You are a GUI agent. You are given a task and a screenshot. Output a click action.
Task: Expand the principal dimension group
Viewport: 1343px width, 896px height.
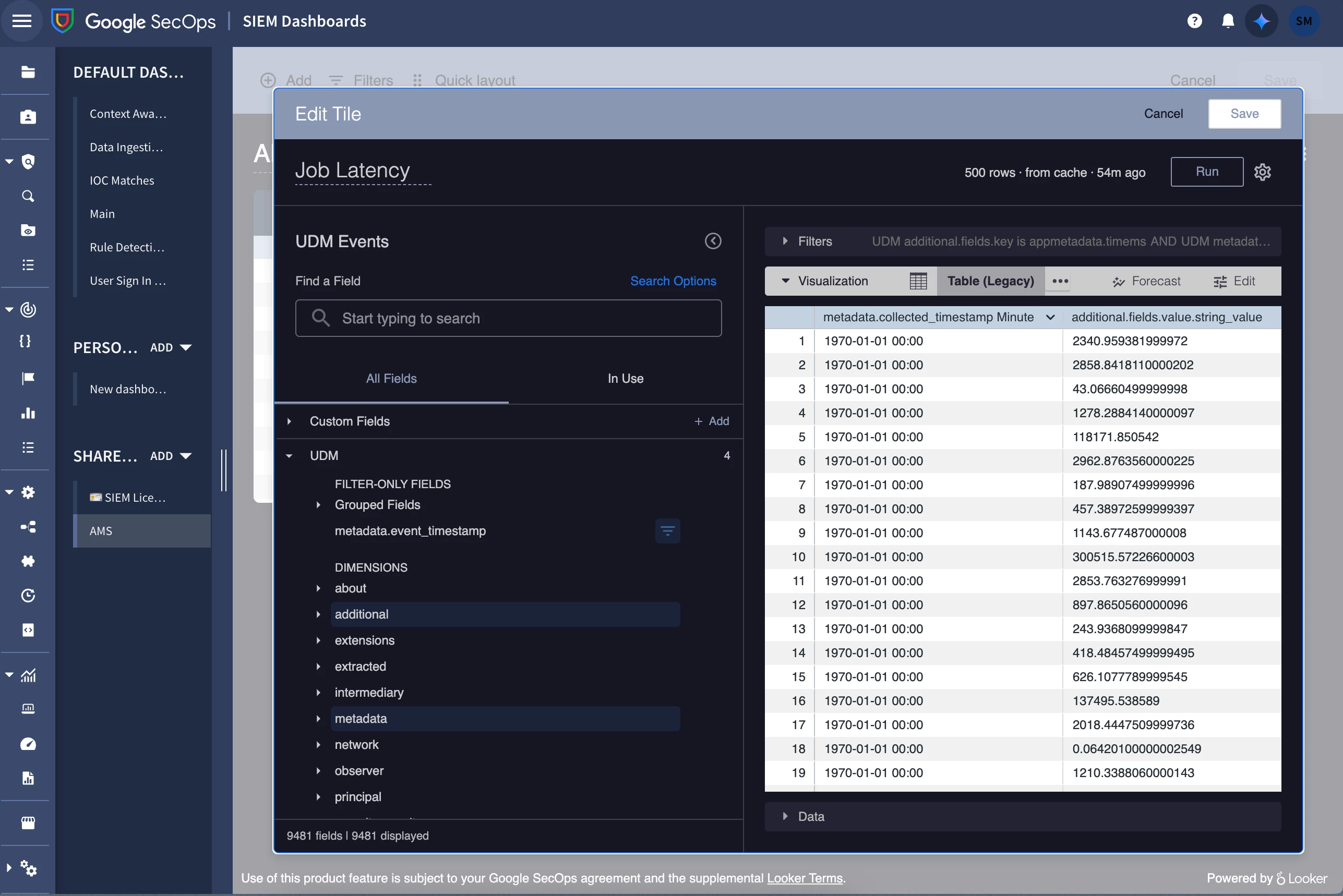(x=318, y=796)
